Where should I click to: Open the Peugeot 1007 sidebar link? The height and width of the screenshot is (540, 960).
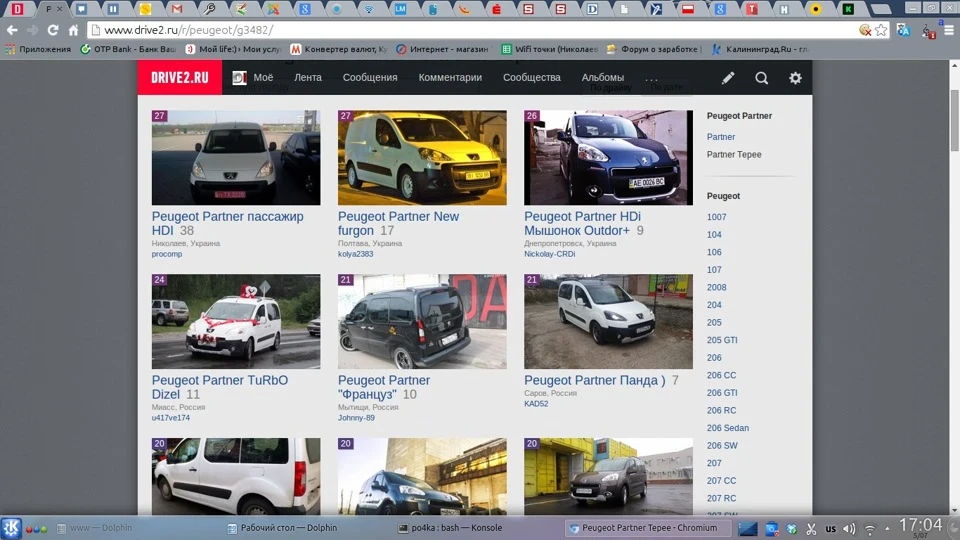click(x=716, y=217)
